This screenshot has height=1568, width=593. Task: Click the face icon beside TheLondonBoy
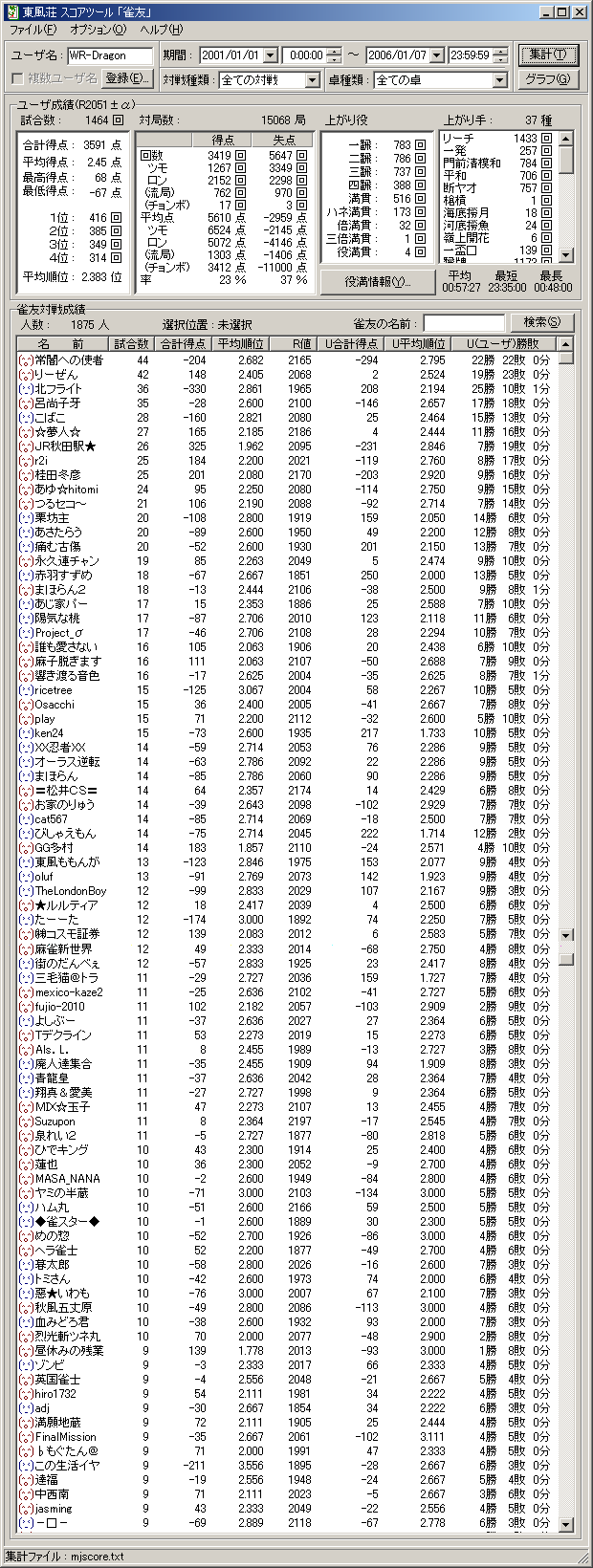pyautogui.click(x=25, y=891)
